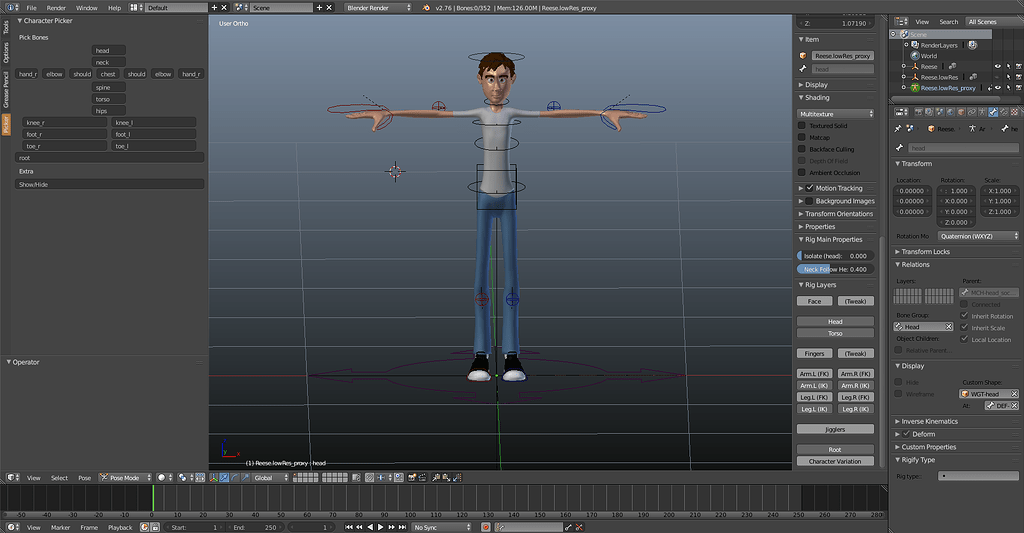
Task: Open the Marker menu in timeline
Action: (60, 527)
